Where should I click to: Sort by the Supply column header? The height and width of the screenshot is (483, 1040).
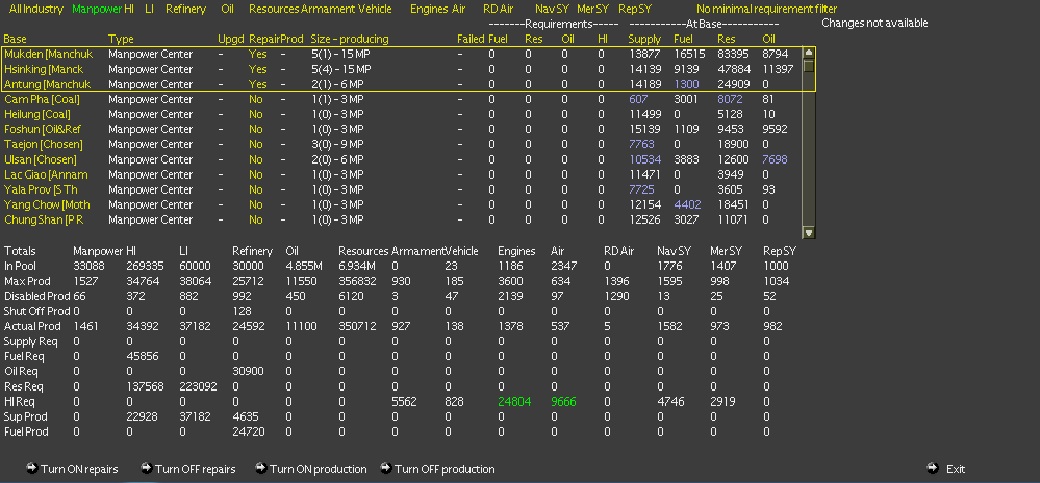(645, 39)
